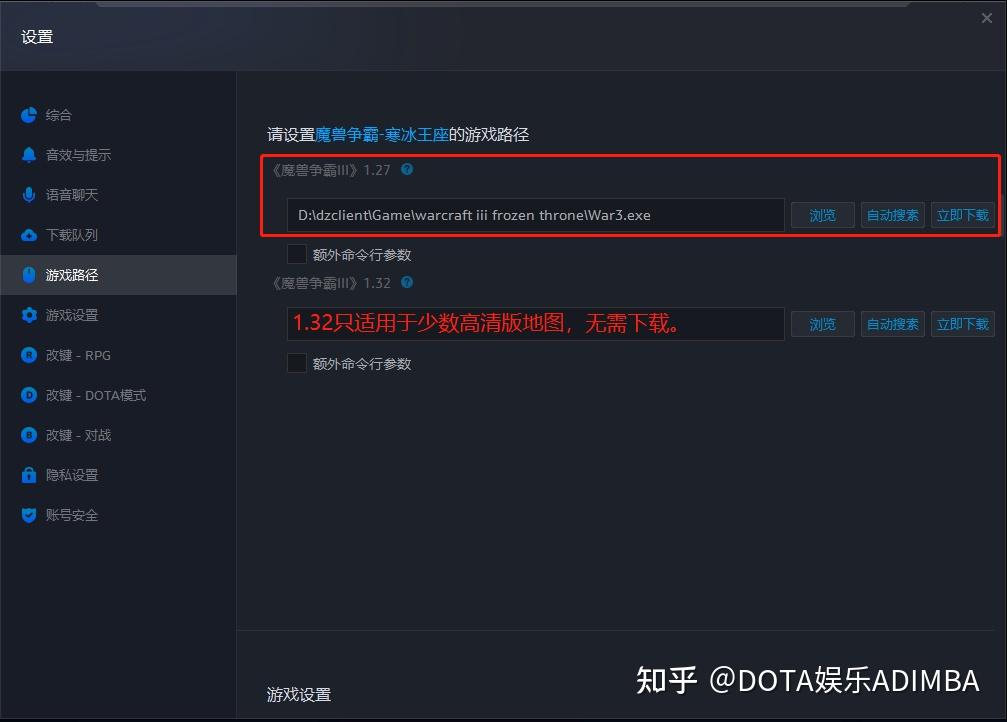Click the 隐私设置 lock icon
The width and height of the screenshot is (1007, 722).
click(29, 475)
